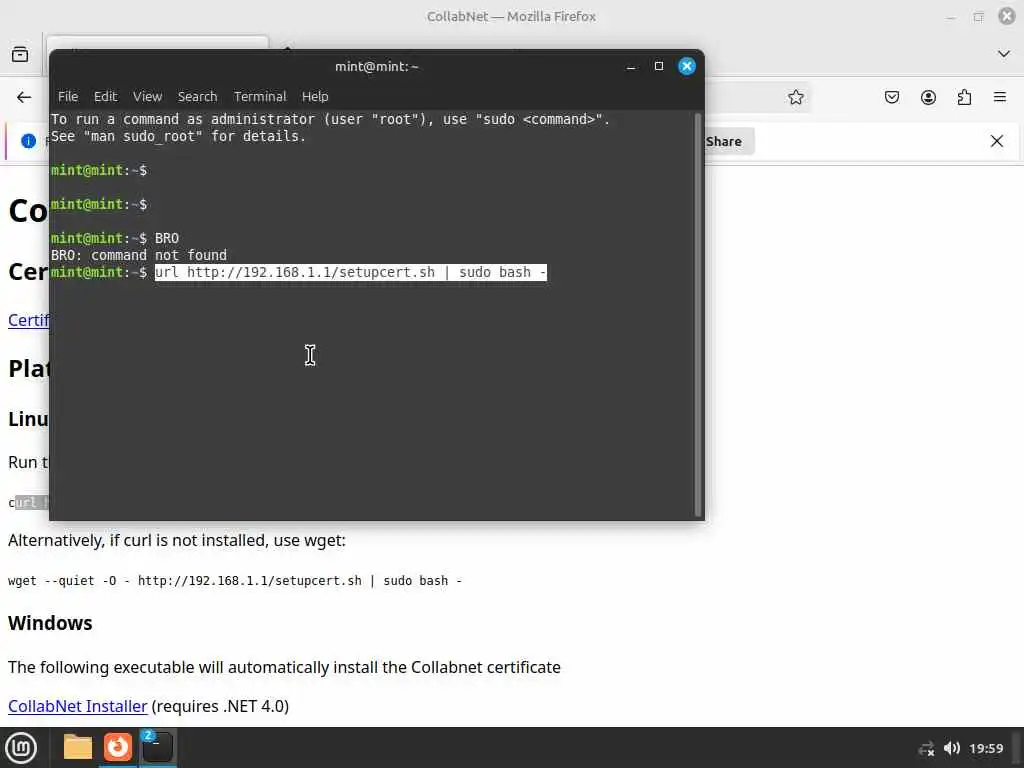Open the terminal Edit menu

click(x=105, y=97)
